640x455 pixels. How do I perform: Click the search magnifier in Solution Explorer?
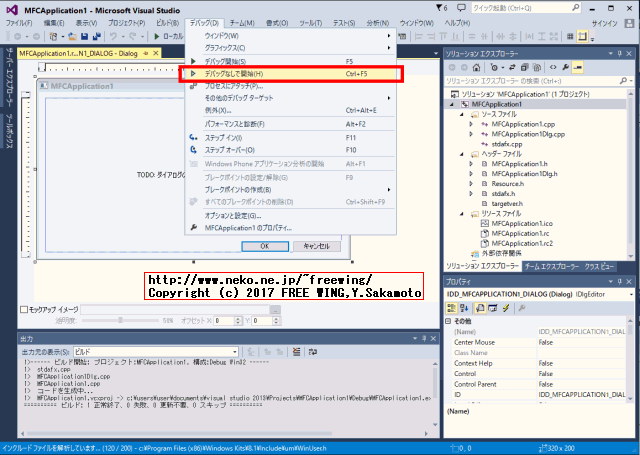click(623, 81)
